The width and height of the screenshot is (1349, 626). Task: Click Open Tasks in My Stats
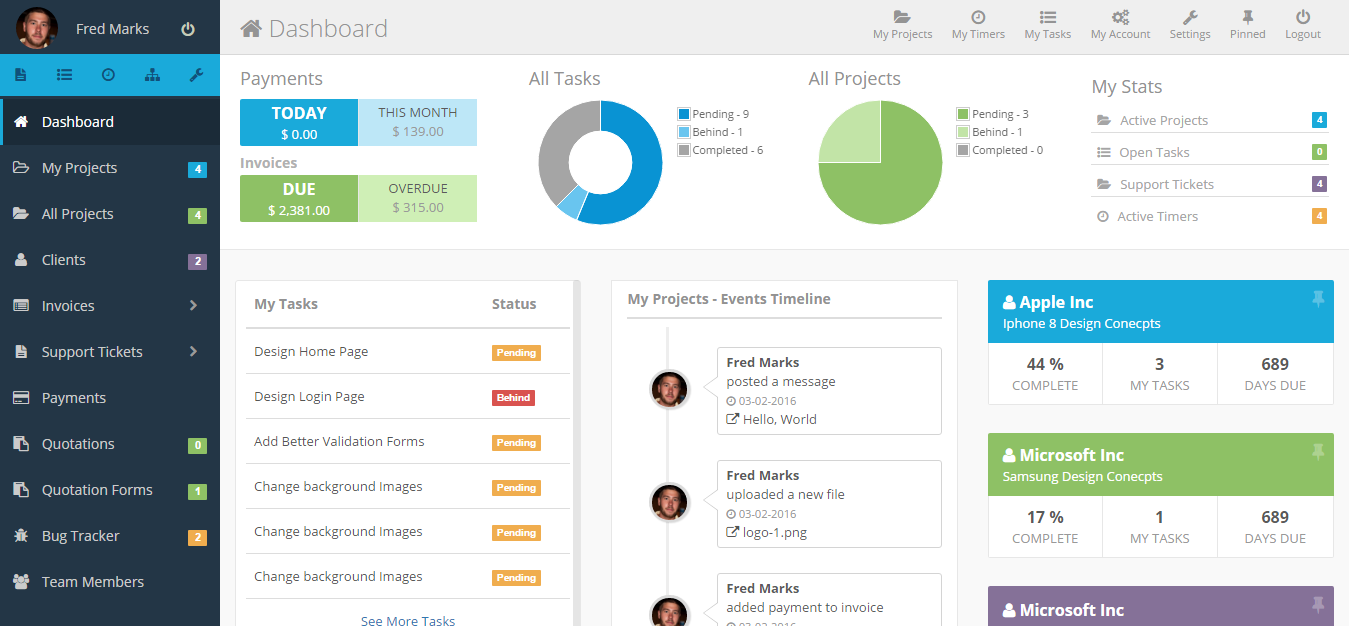[x=1154, y=152]
